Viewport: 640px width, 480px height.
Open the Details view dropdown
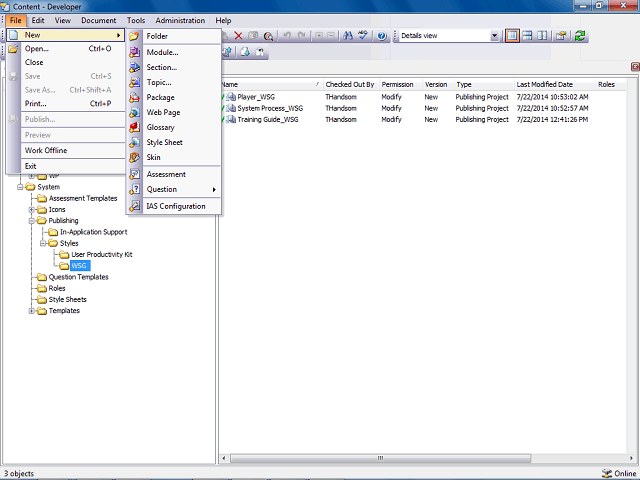click(x=494, y=36)
